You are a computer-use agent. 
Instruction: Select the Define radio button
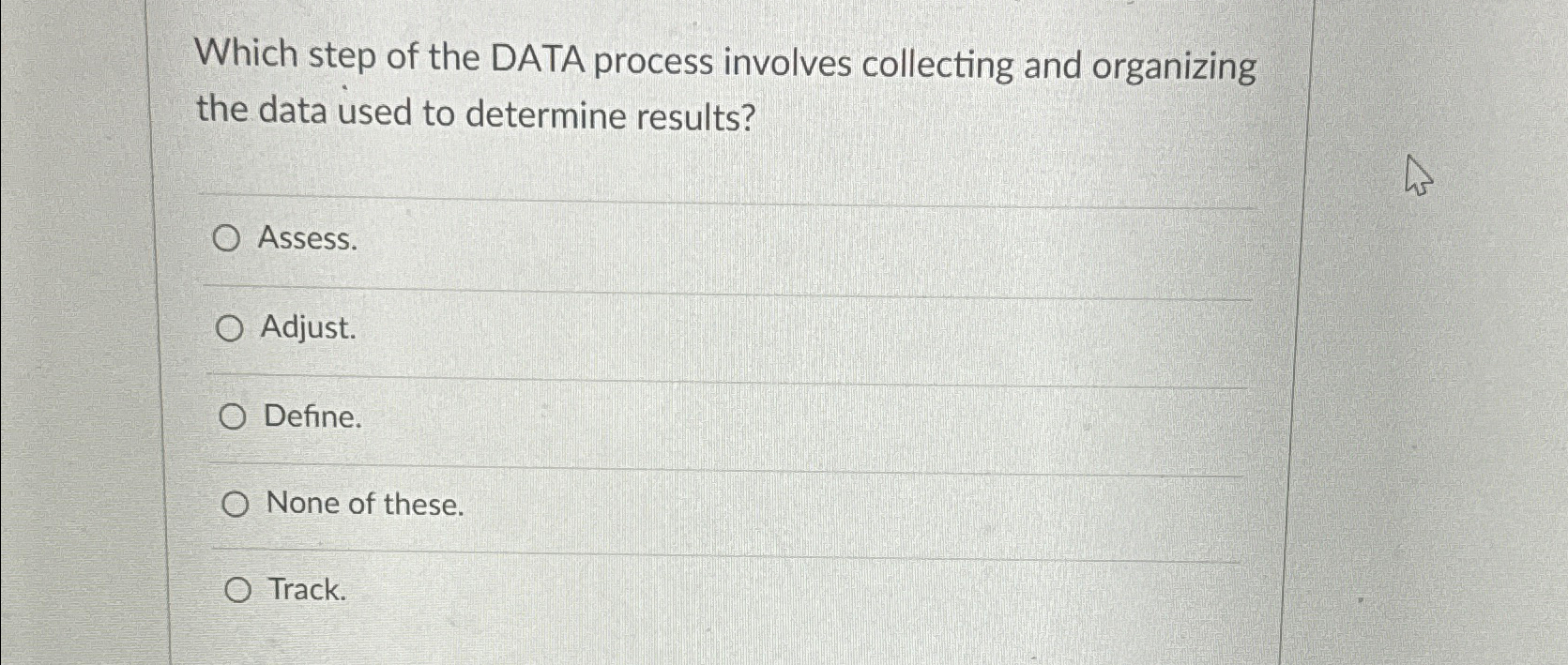point(234,416)
